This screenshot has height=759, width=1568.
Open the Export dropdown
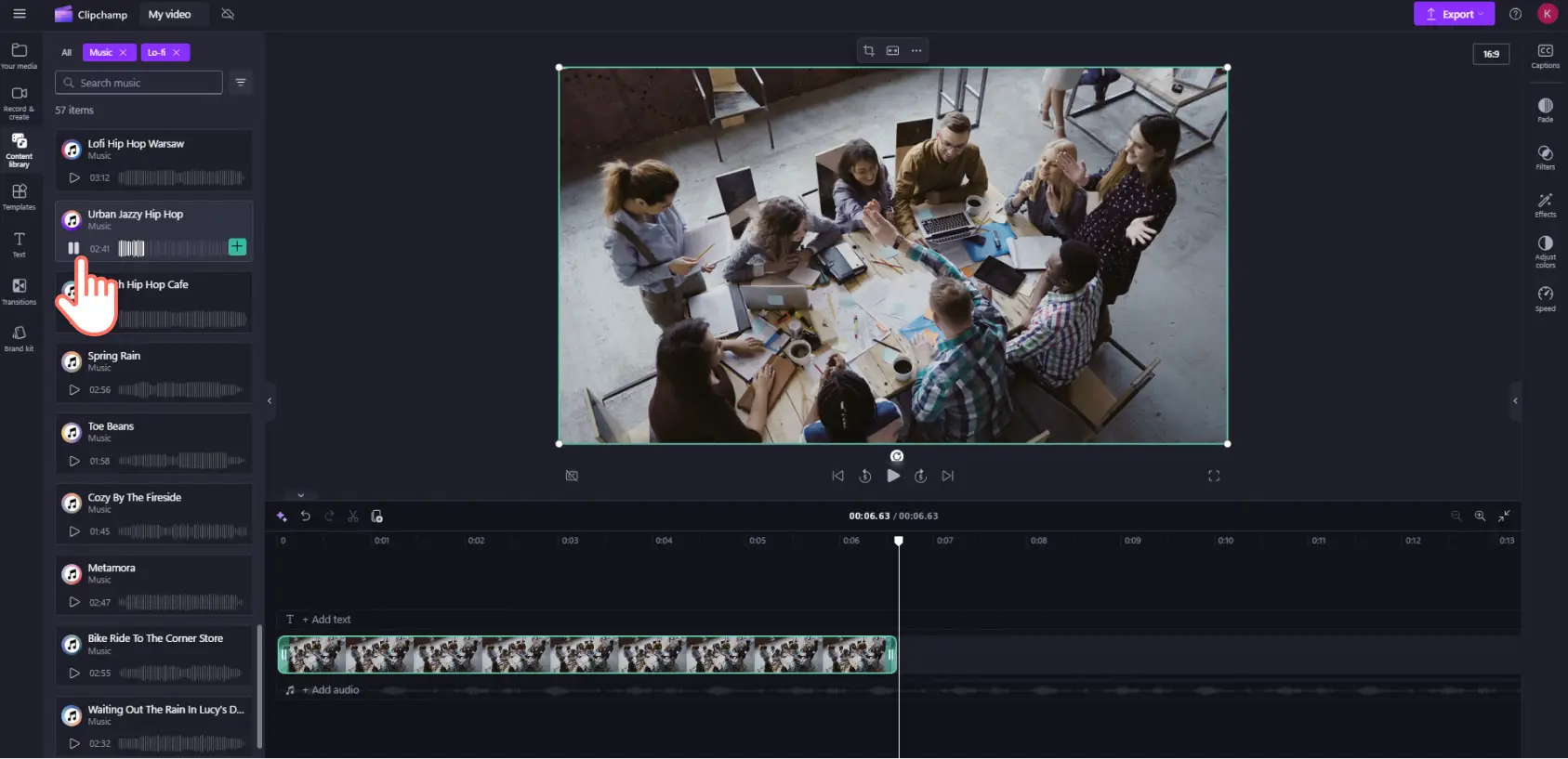[x=1454, y=14]
